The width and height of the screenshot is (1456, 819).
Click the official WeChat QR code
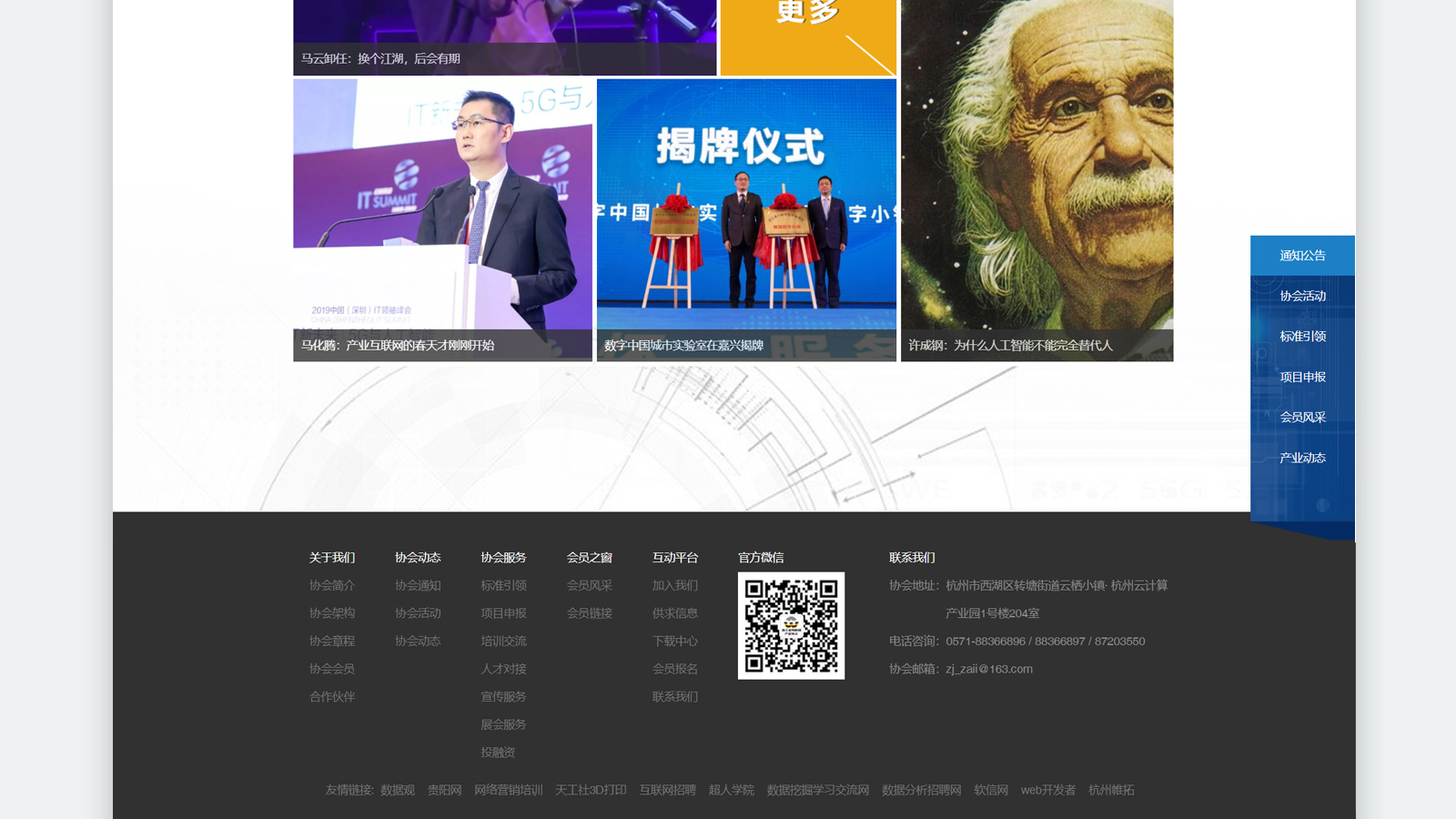(791, 625)
